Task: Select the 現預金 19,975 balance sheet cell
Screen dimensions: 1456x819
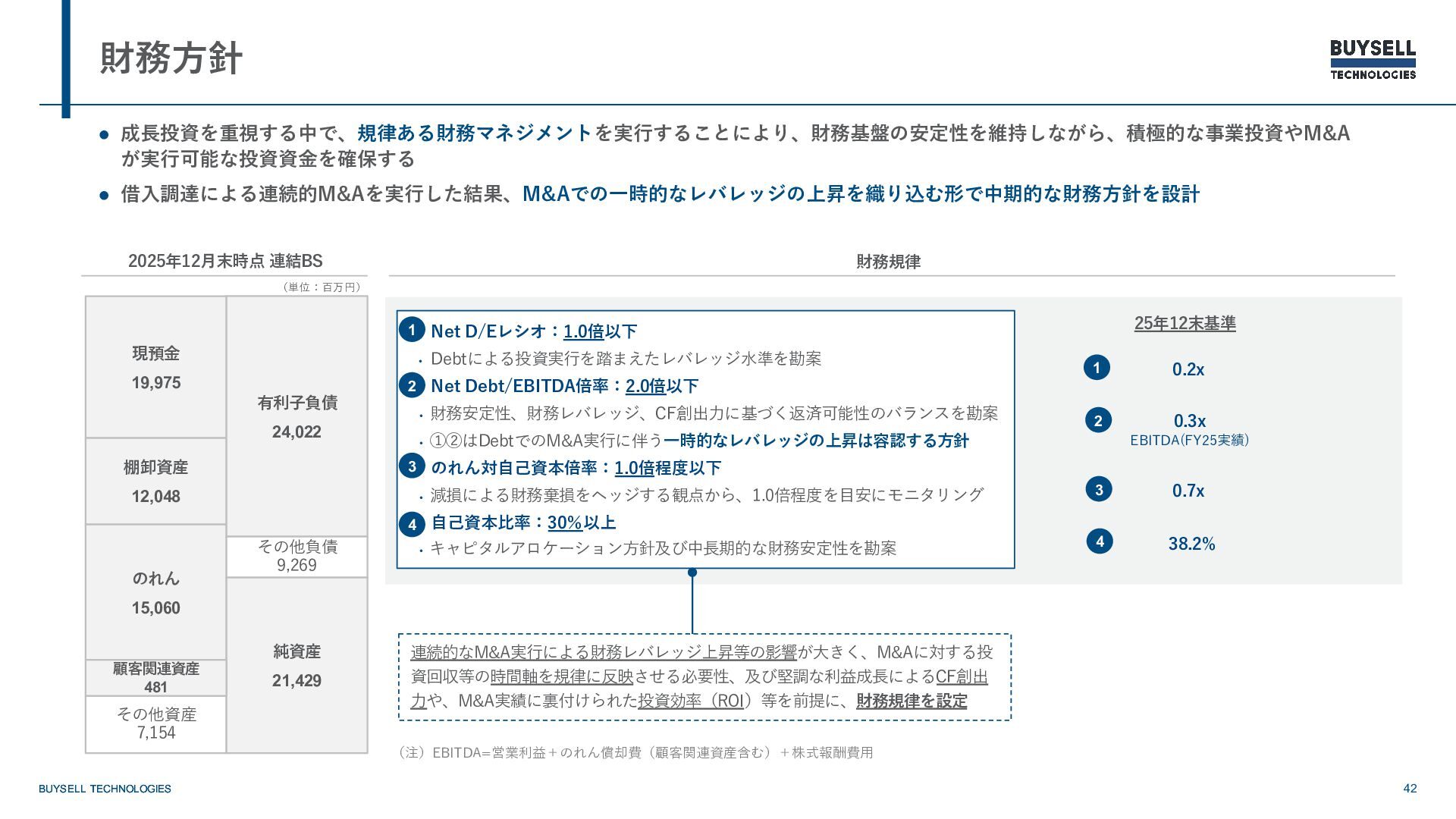Action: pyautogui.click(x=155, y=368)
